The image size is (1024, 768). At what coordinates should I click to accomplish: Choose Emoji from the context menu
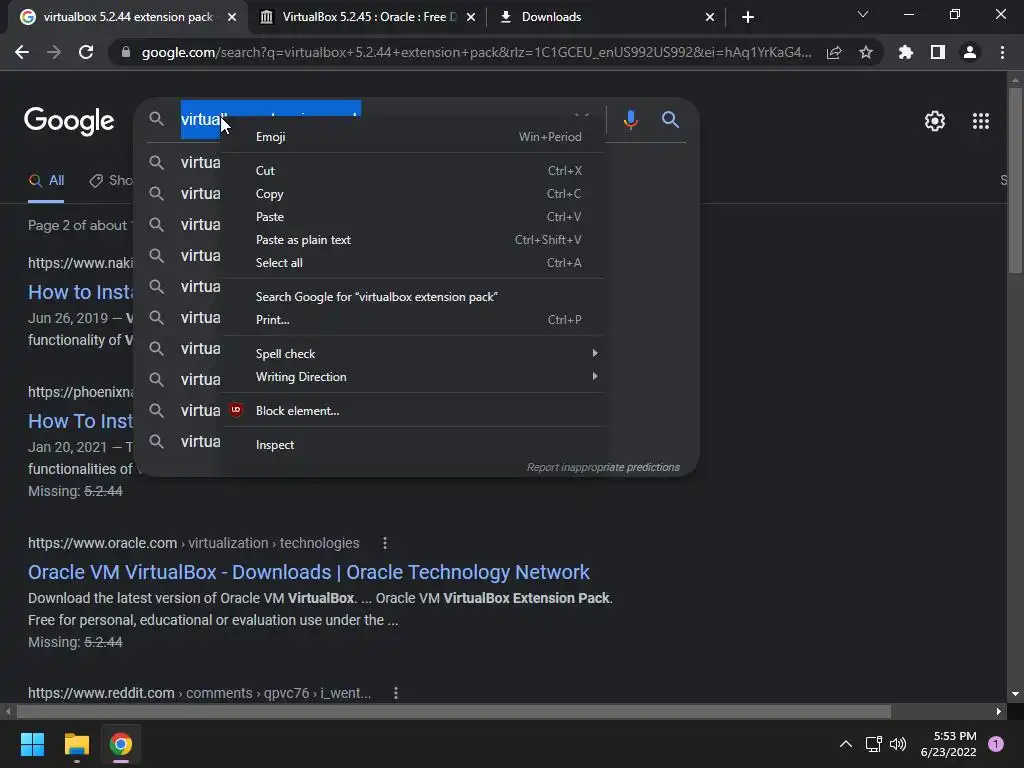414,136
